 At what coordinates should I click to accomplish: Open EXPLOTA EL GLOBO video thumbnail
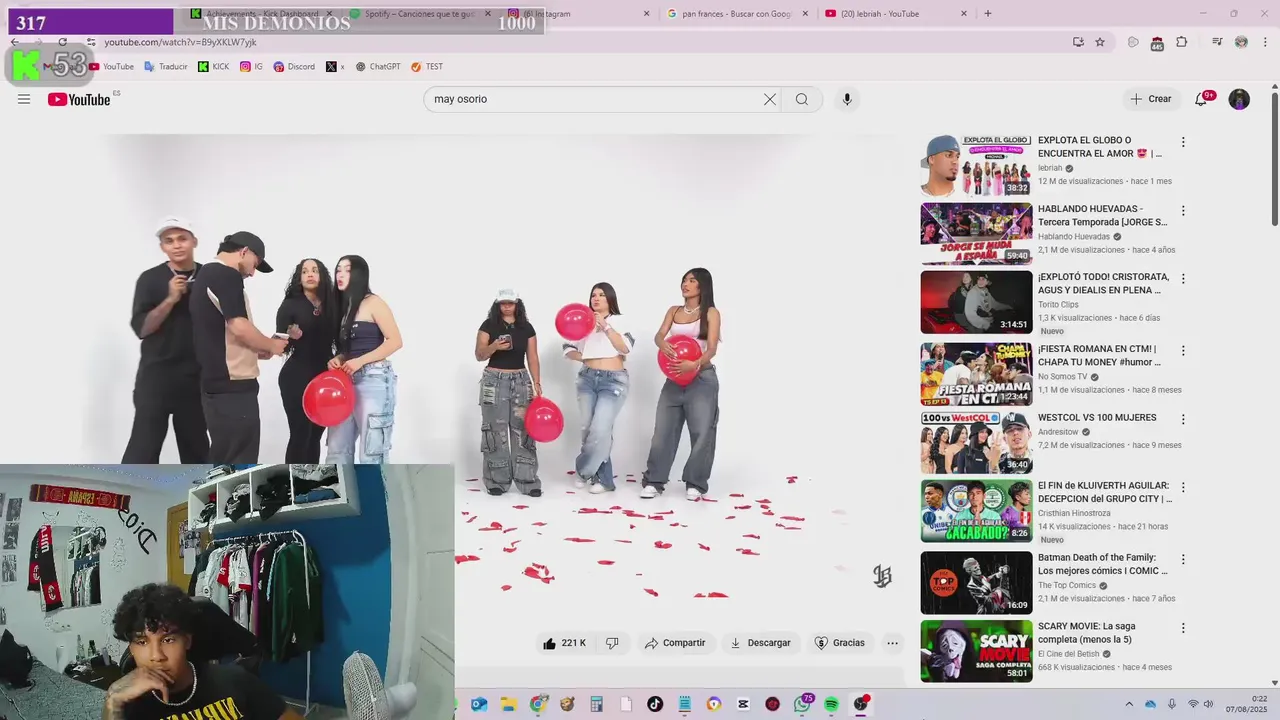pyautogui.click(x=976, y=165)
